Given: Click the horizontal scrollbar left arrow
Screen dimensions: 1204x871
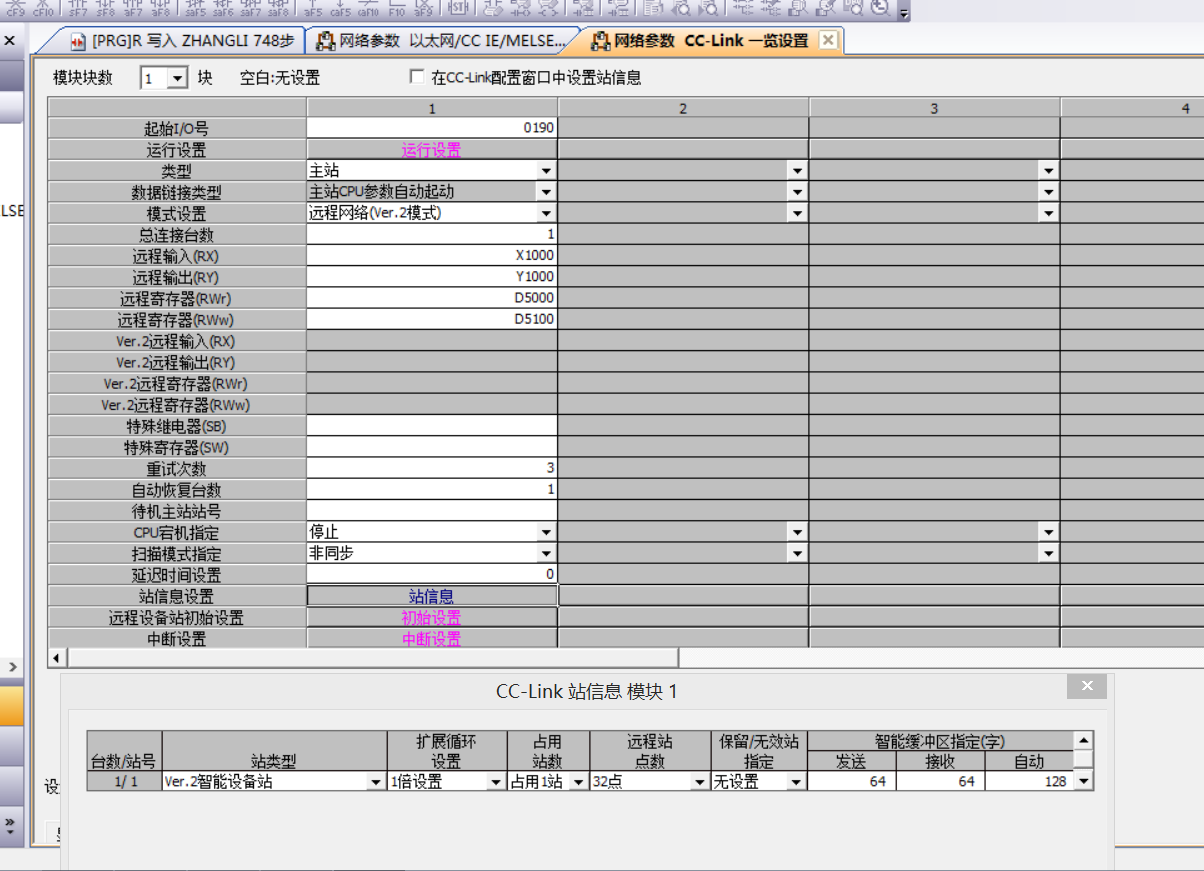Looking at the screenshot, I should [57, 657].
